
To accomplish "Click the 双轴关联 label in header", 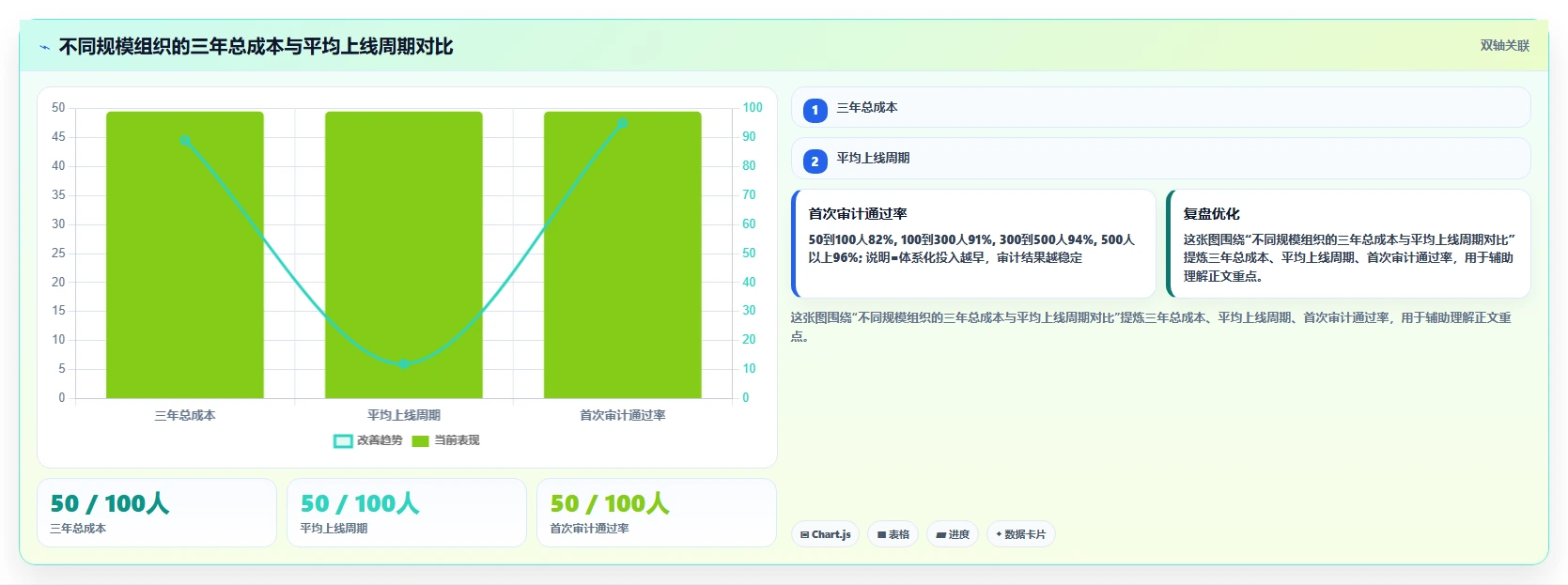I will point(1504,45).
